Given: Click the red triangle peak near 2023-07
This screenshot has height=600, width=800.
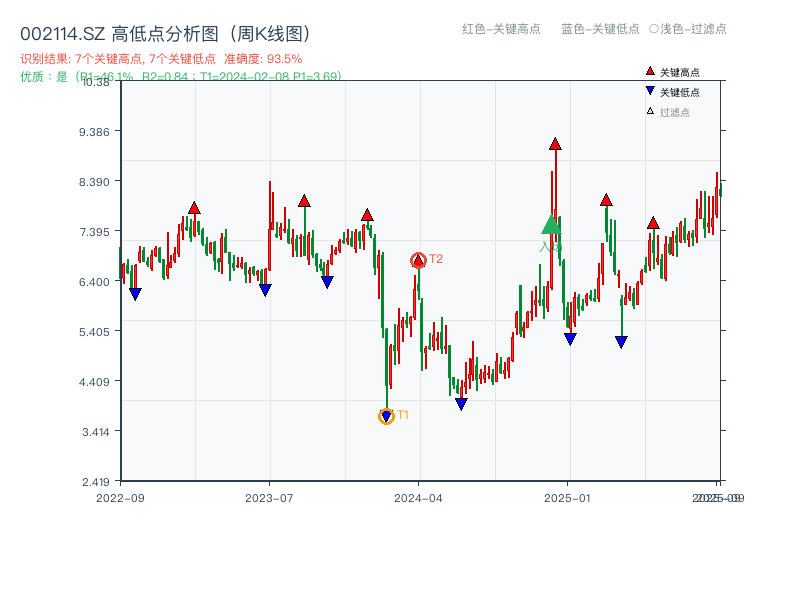Looking at the screenshot, I should click(x=303, y=199).
